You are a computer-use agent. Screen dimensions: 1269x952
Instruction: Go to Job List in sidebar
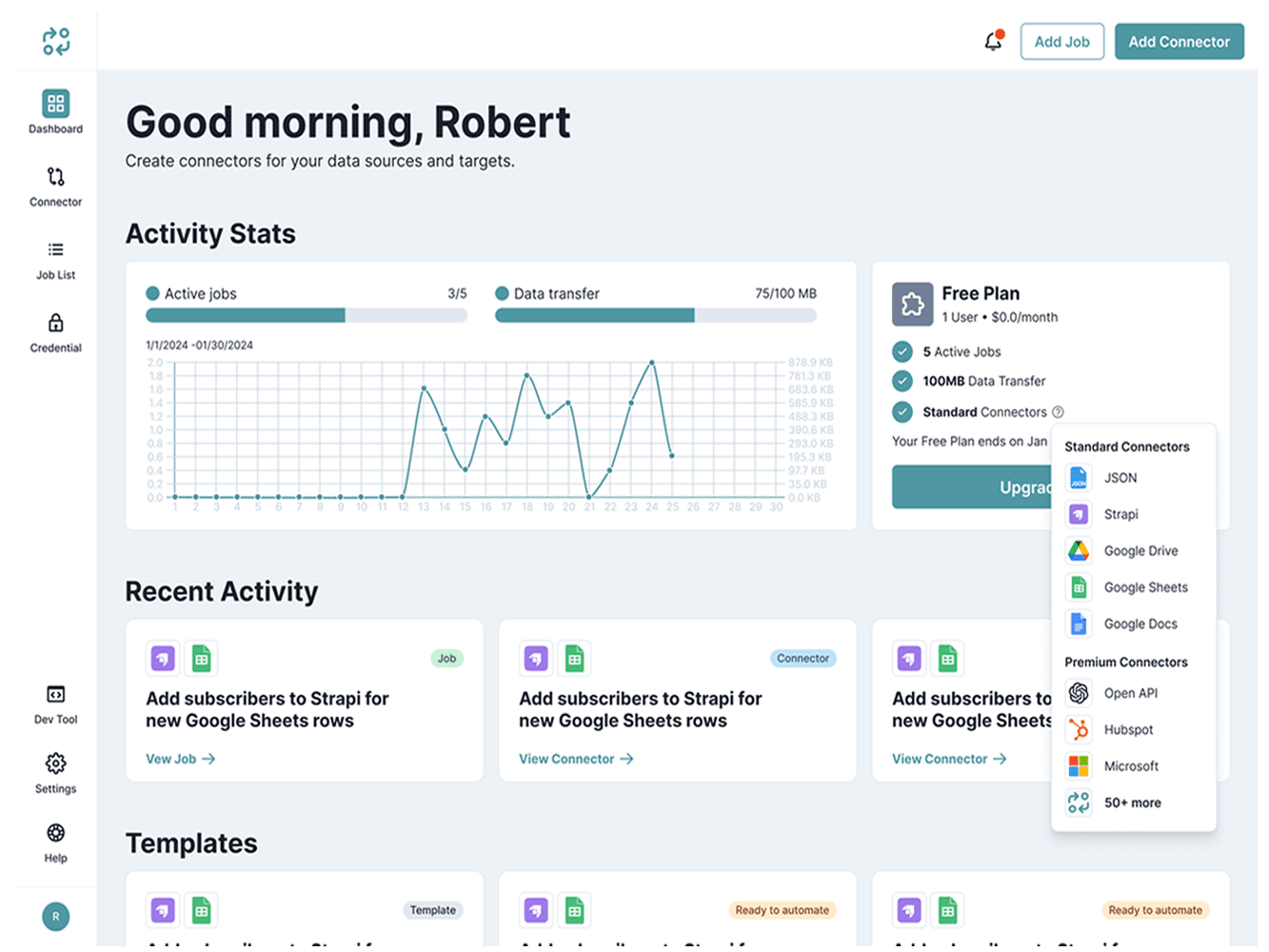tap(55, 261)
